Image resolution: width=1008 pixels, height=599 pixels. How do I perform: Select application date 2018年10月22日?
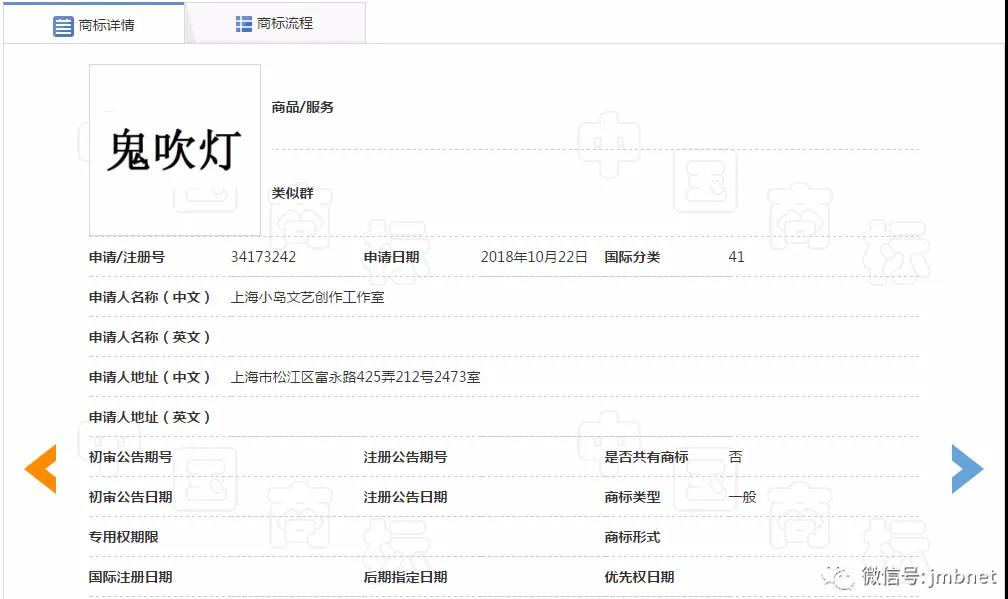tap(534, 257)
